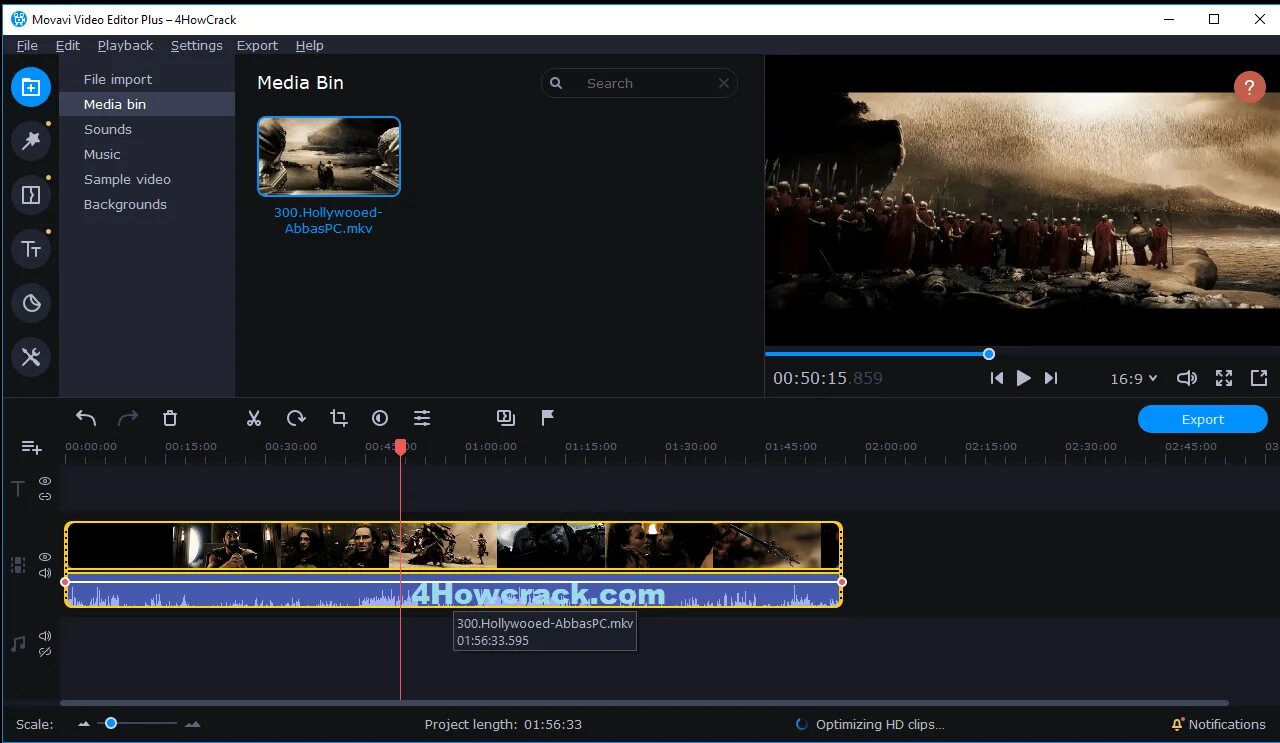Click the Search field in Media Bin
The width and height of the screenshot is (1280, 743).
click(639, 83)
